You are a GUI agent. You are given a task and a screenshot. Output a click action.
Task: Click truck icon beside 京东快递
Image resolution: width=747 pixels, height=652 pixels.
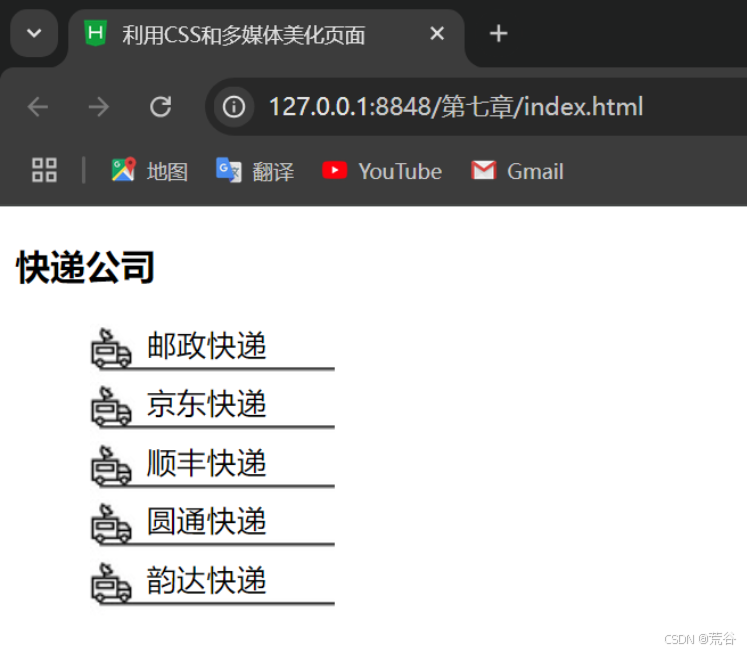point(111,406)
